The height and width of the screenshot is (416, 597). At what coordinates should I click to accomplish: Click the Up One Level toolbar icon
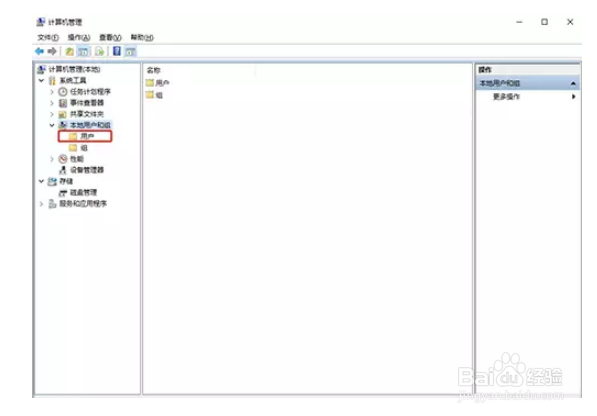click(69, 51)
